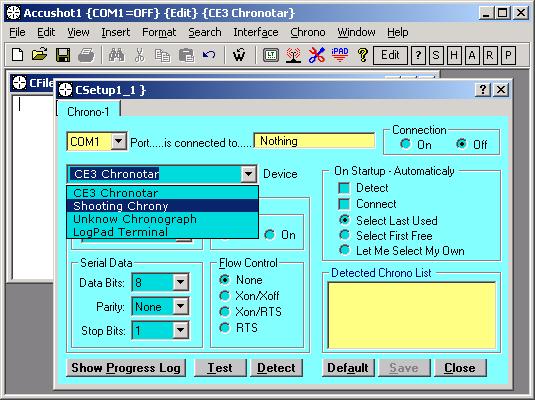Choose Let Me Select My Own option

click(x=345, y=250)
